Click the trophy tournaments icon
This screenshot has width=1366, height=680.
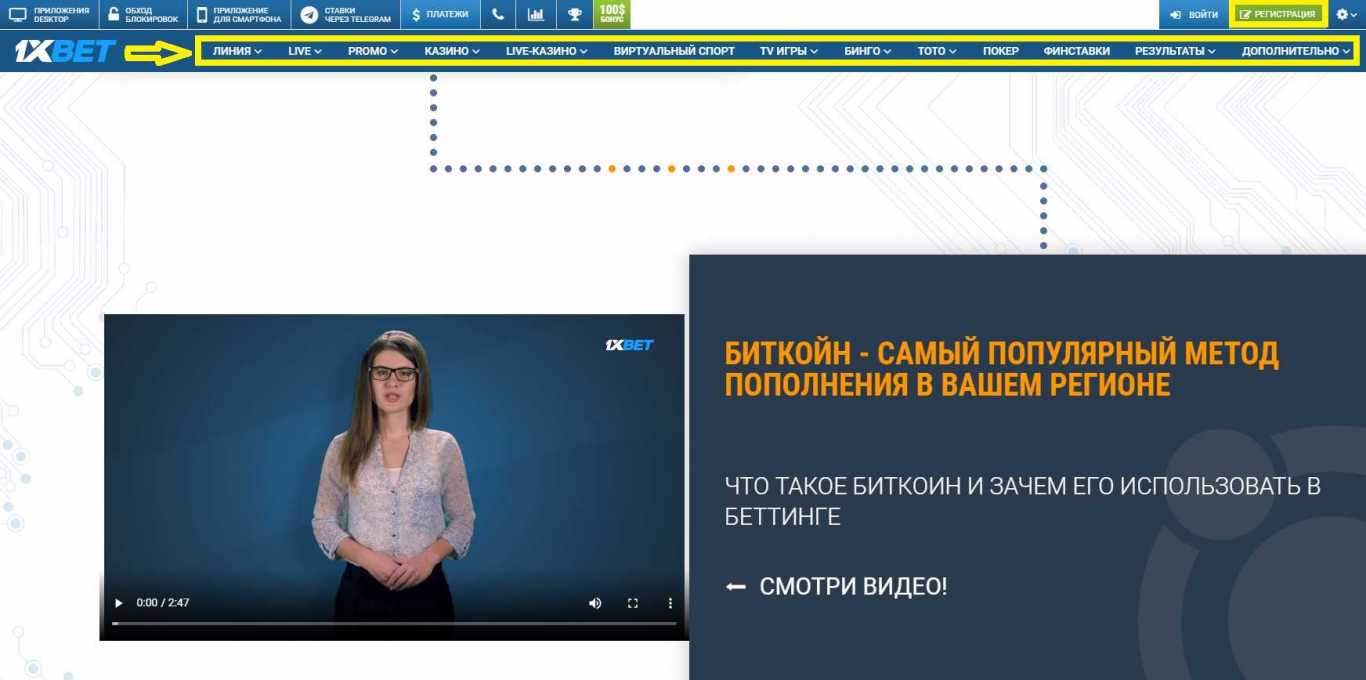pyautogui.click(x=573, y=14)
